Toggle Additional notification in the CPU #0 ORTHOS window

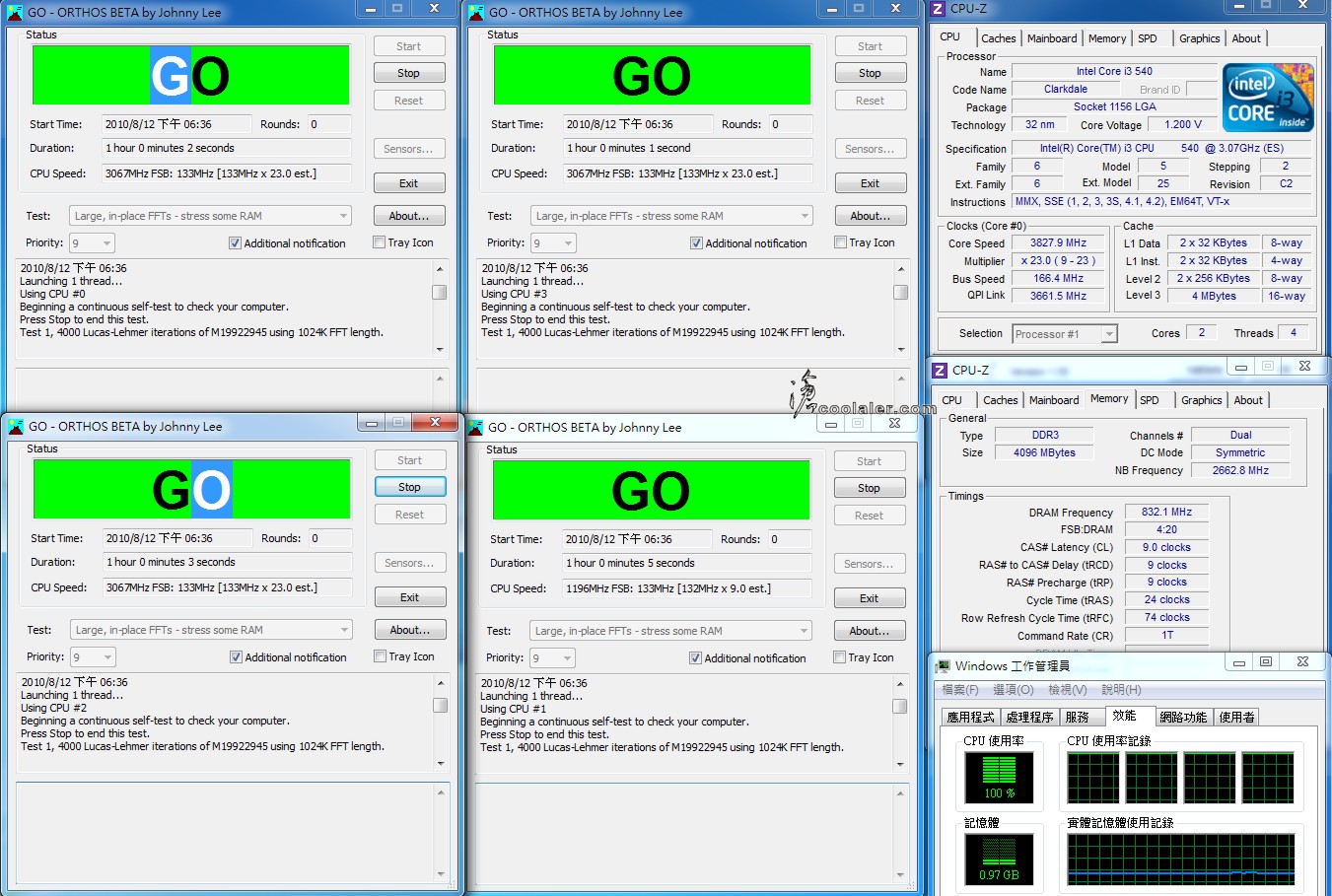[x=235, y=243]
